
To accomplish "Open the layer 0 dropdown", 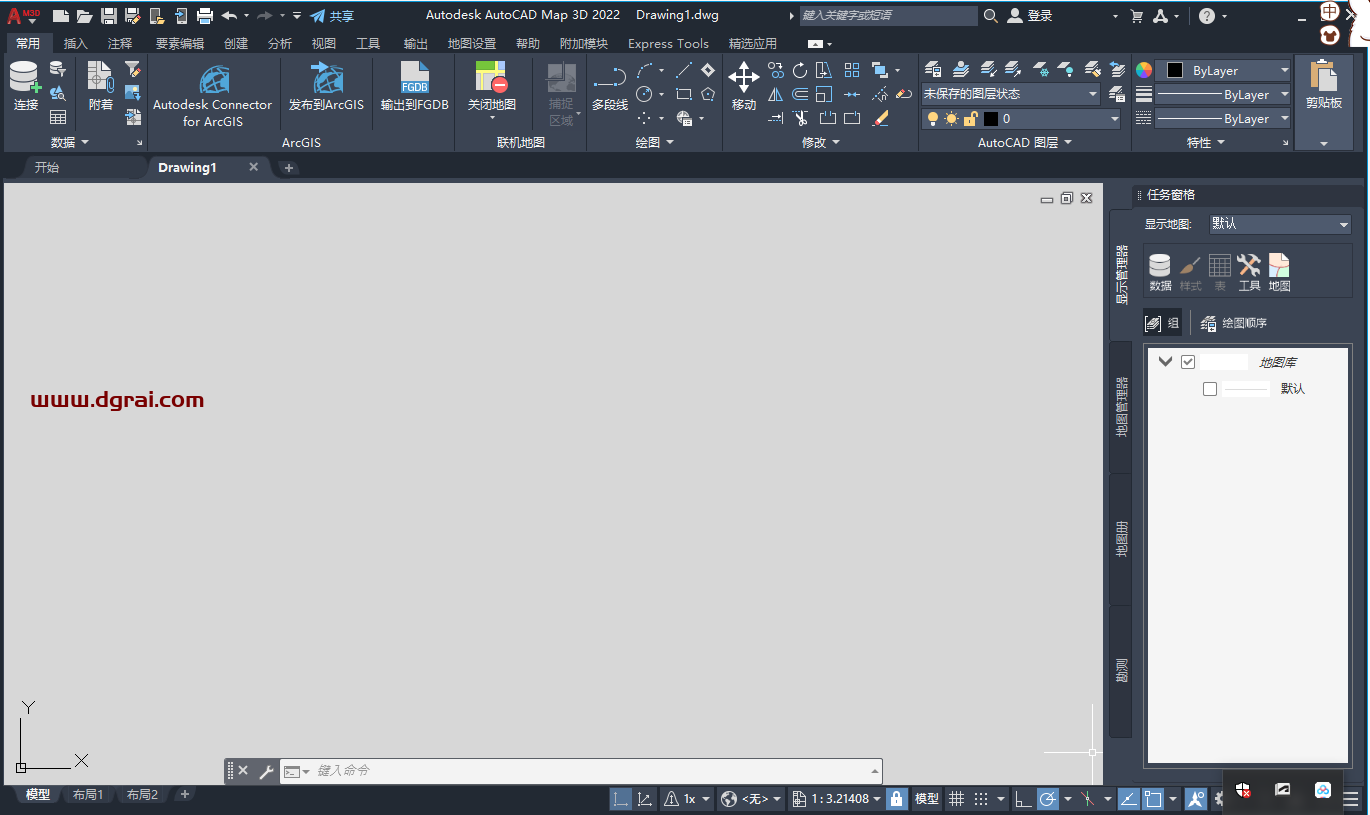I will [x=1022, y=118].
